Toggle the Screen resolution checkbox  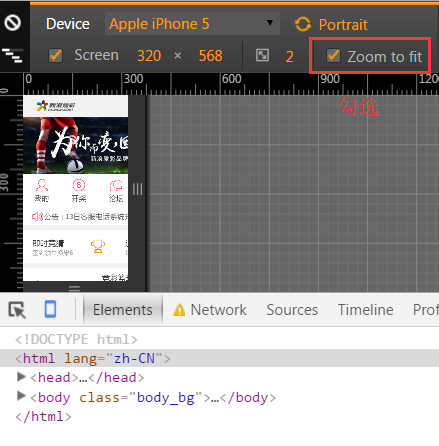[x=56, y=55]
